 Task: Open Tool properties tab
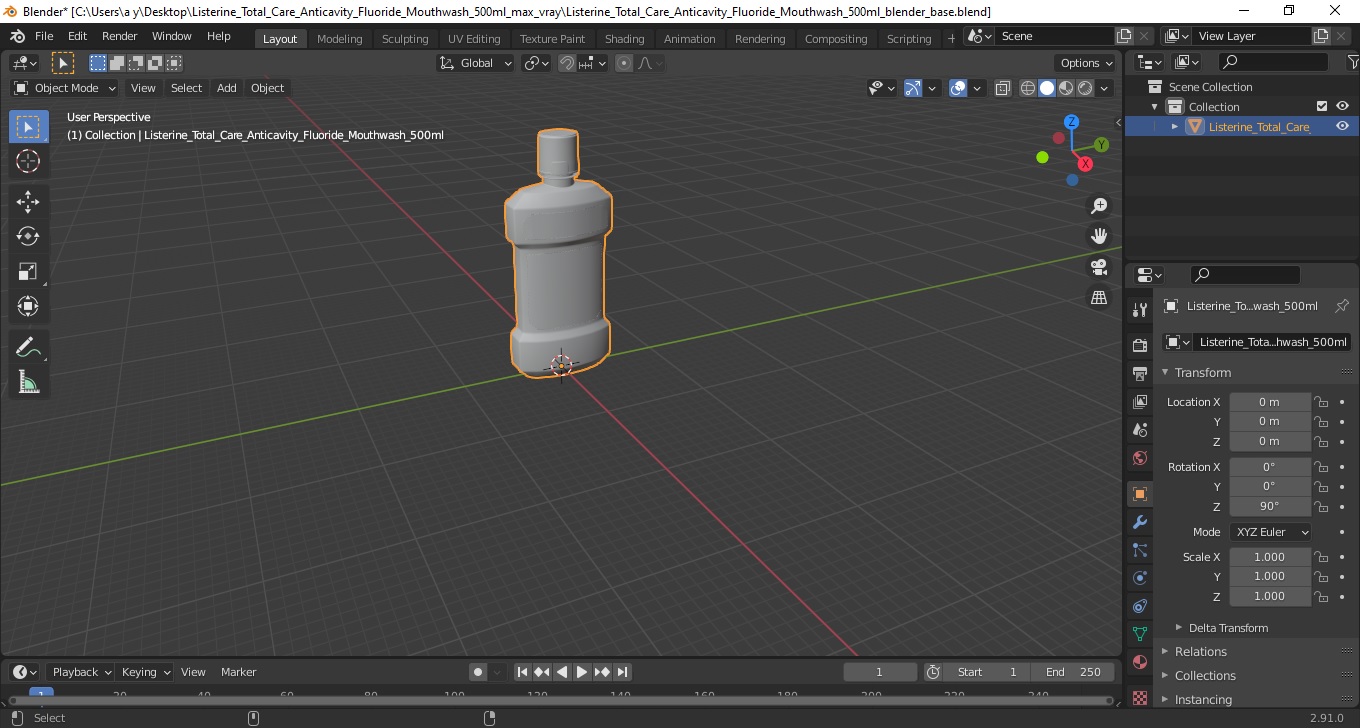tap(1139, 310)
